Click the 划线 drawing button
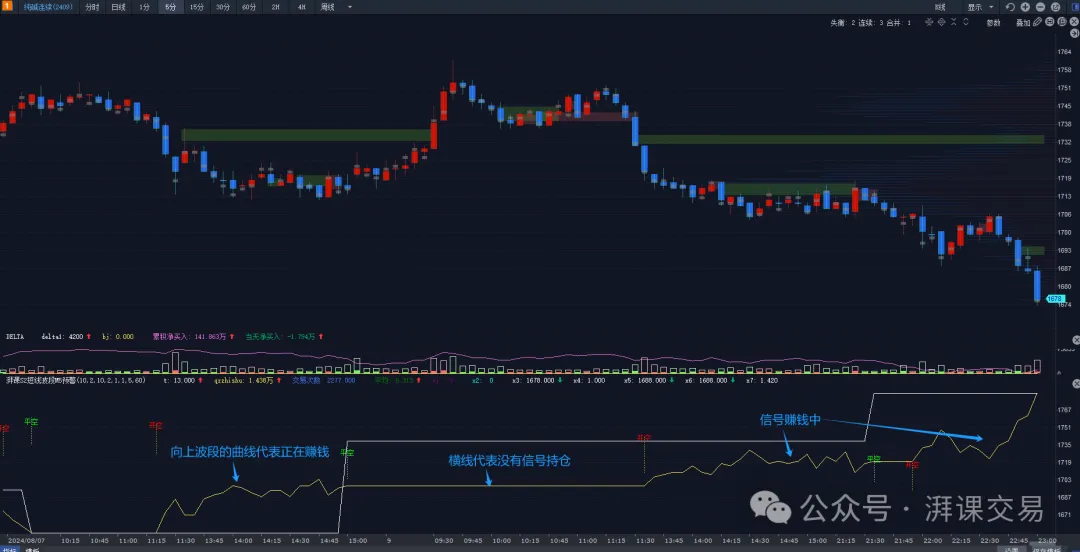The height and width of the screenshot is (552, 1080). (940, 7)
